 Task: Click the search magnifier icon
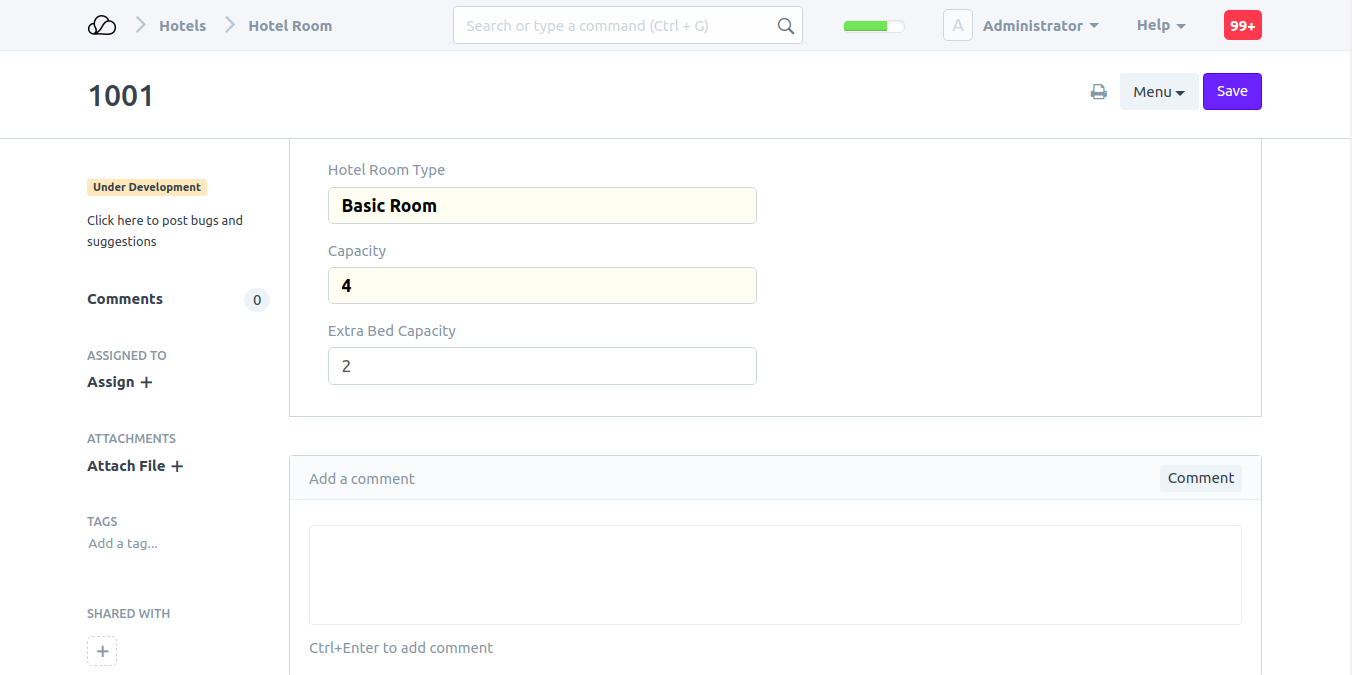click(786, 26)
